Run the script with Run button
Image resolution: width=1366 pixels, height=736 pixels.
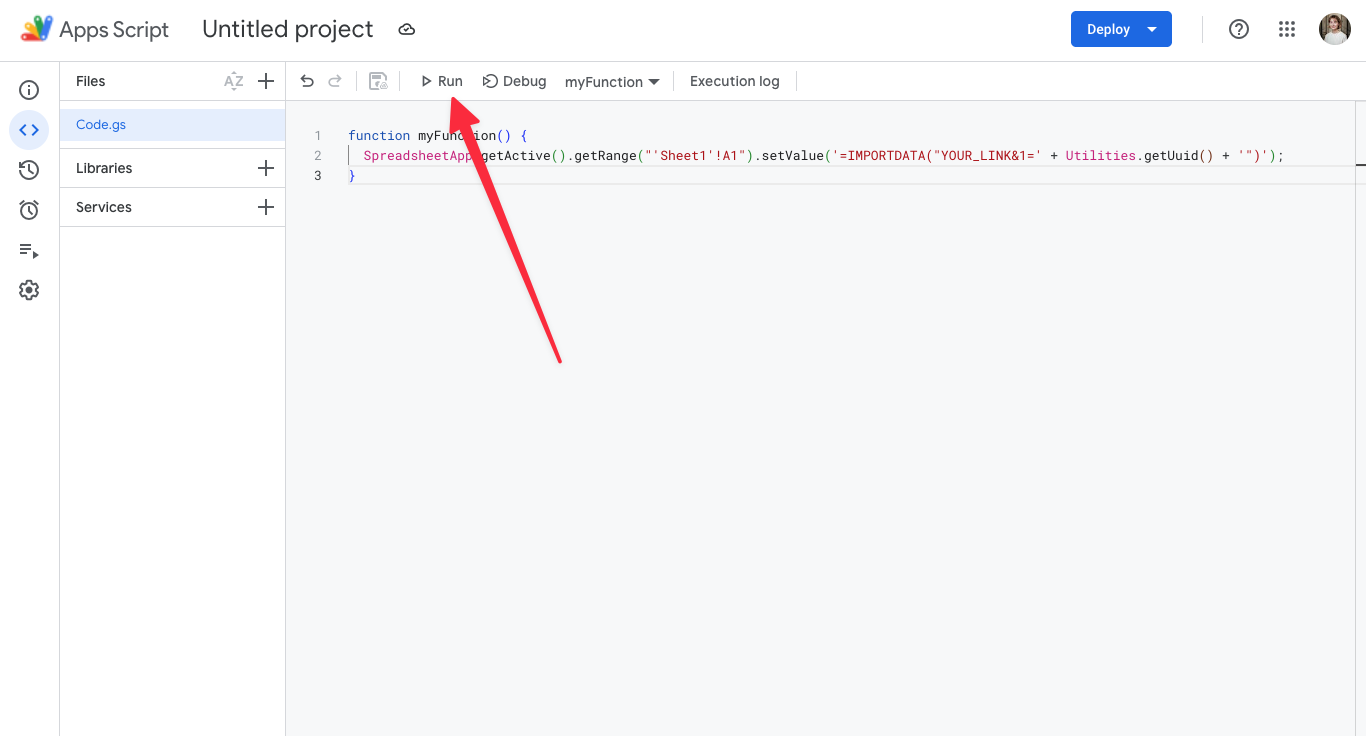[x=441, y=81]
